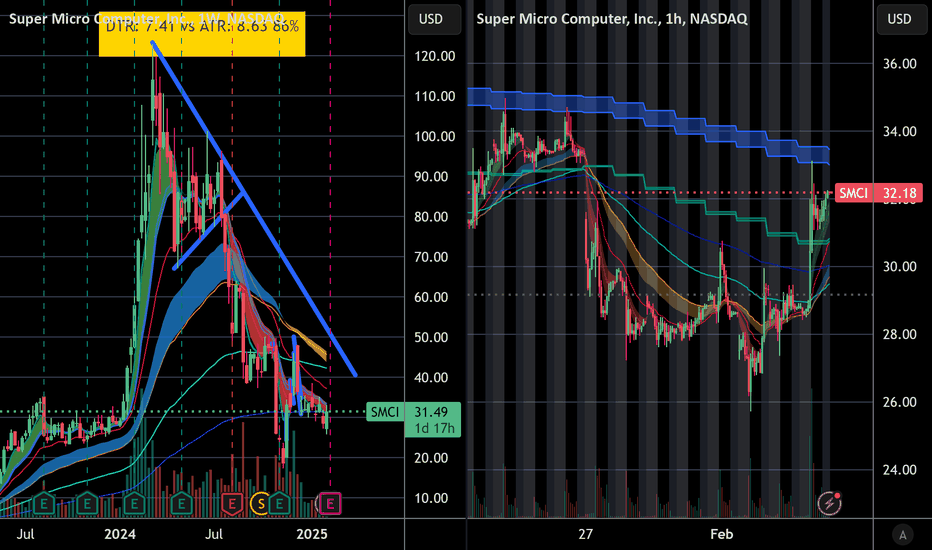Click the 50.00 price axis label
The height and width of the screenshot is (550, 932).
click(x=431, y=337)
